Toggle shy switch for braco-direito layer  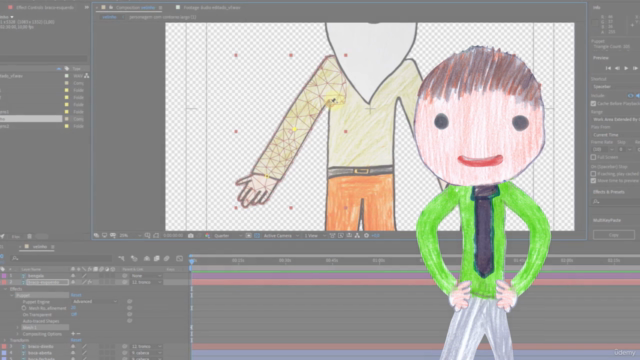point(73,347)
